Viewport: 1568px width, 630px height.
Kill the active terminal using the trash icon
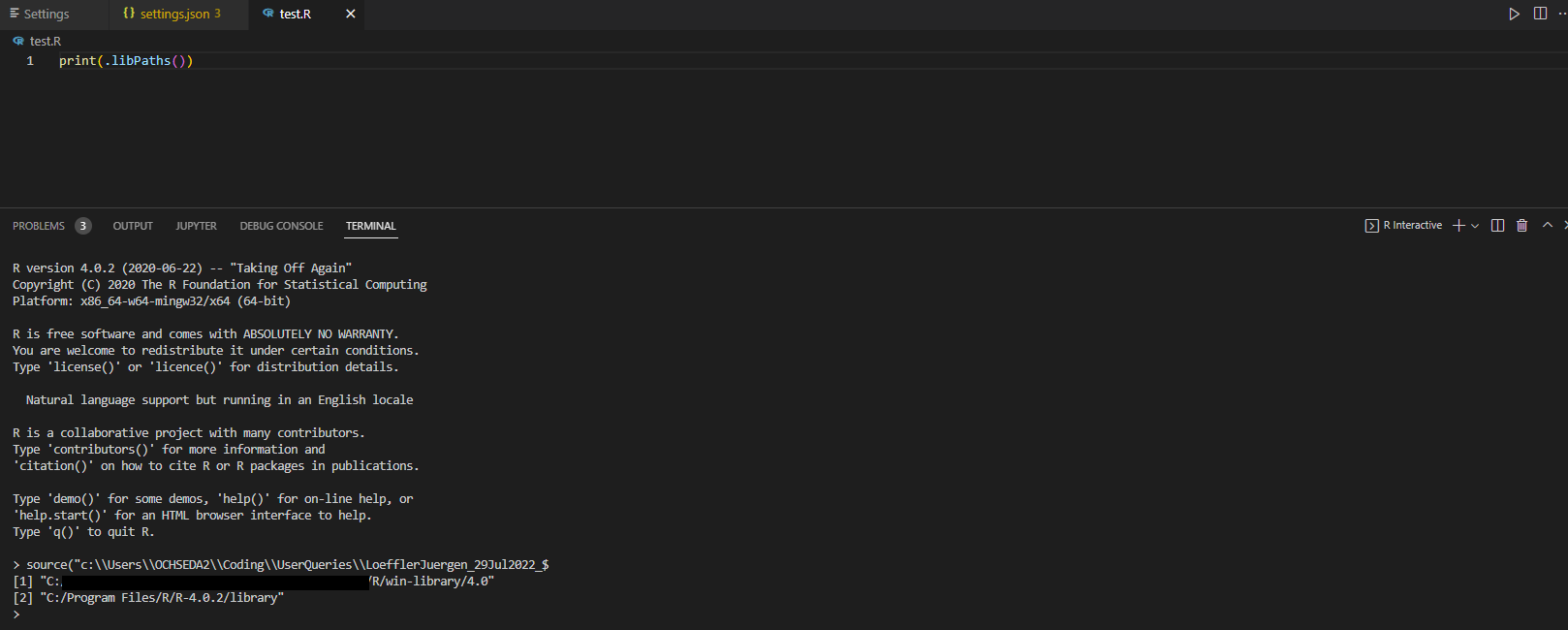[x=1521, y=224]
